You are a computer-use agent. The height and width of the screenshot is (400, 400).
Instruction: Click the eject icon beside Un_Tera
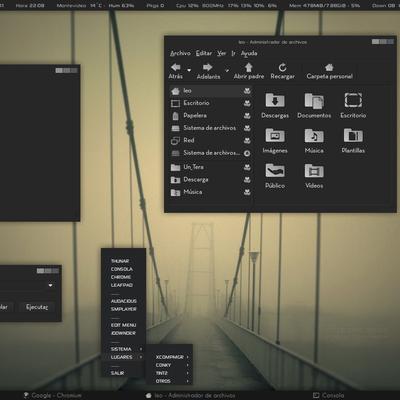247,167
